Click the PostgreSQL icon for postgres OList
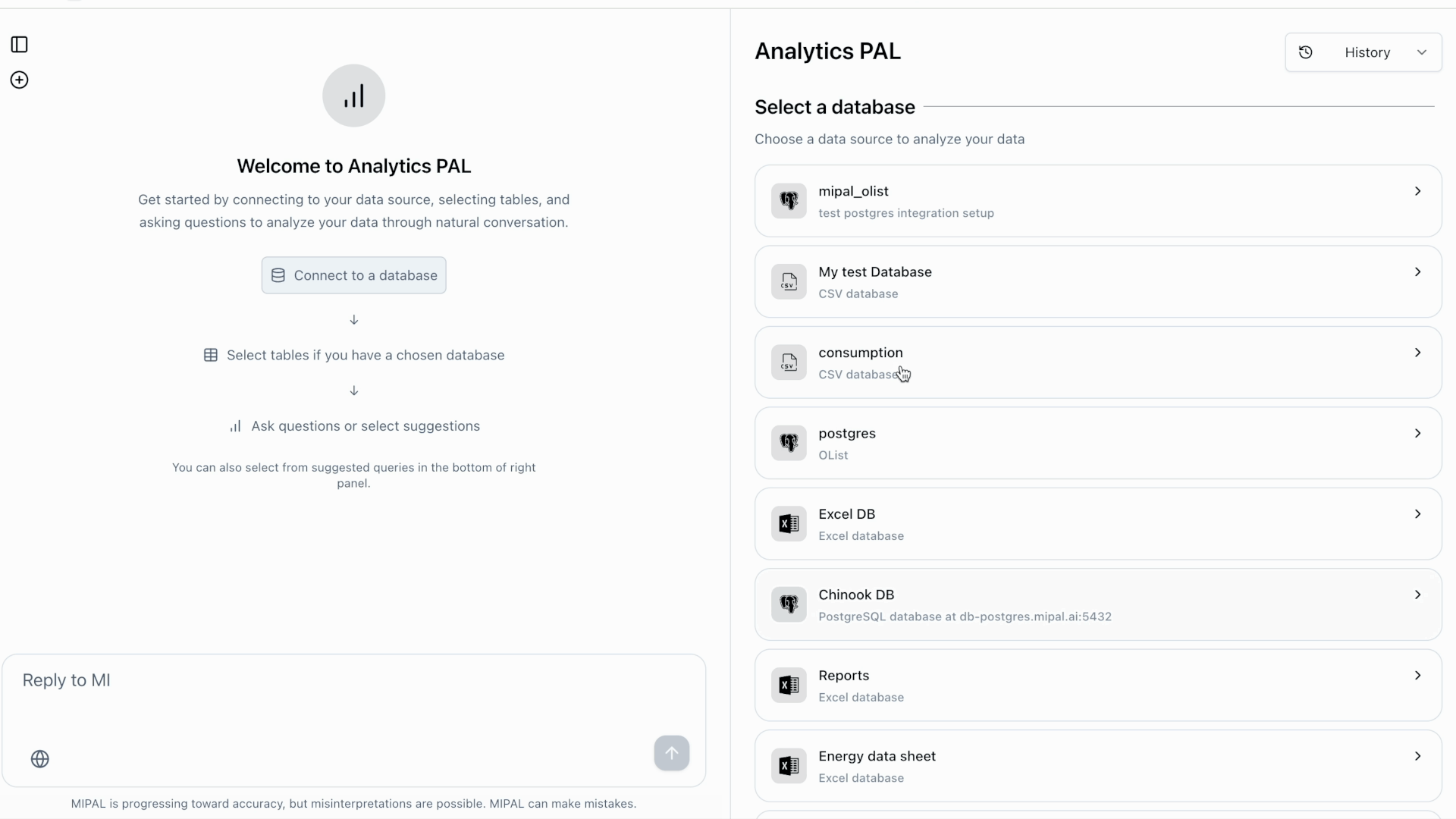 [788, 443]
